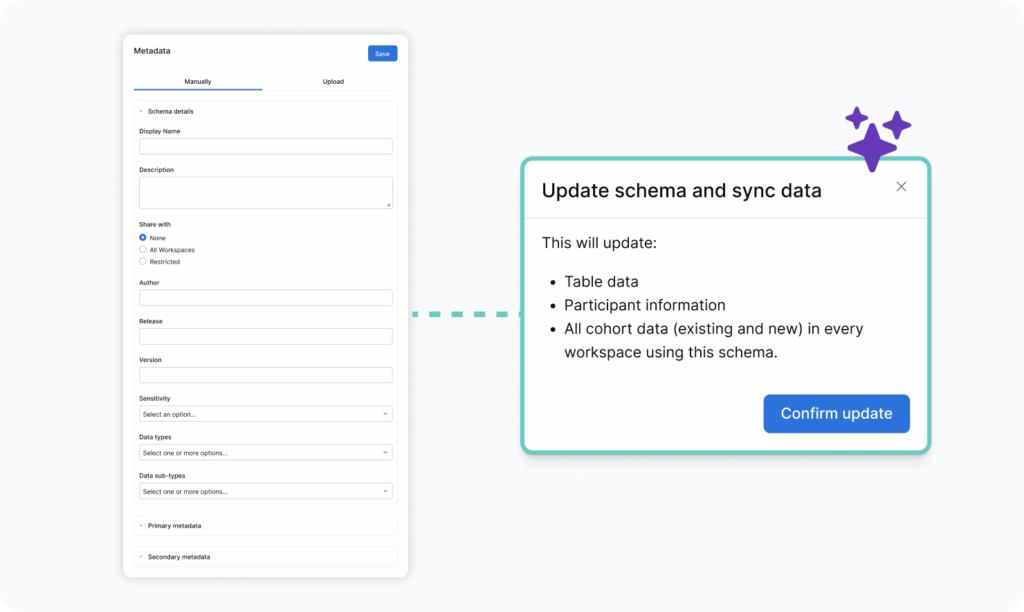Click the 'Participant information' bullet text
Image resolution: width=1024 pixels, height=612 pixels.
(x=645, y=305)
